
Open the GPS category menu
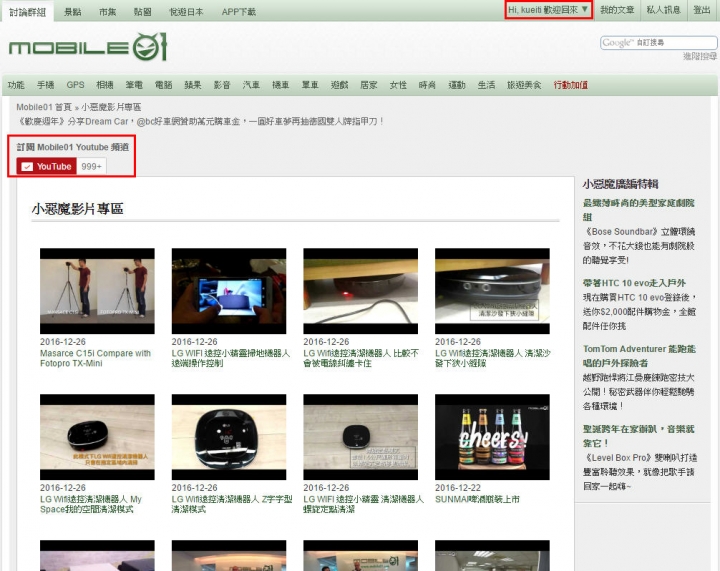pos(75,85)
